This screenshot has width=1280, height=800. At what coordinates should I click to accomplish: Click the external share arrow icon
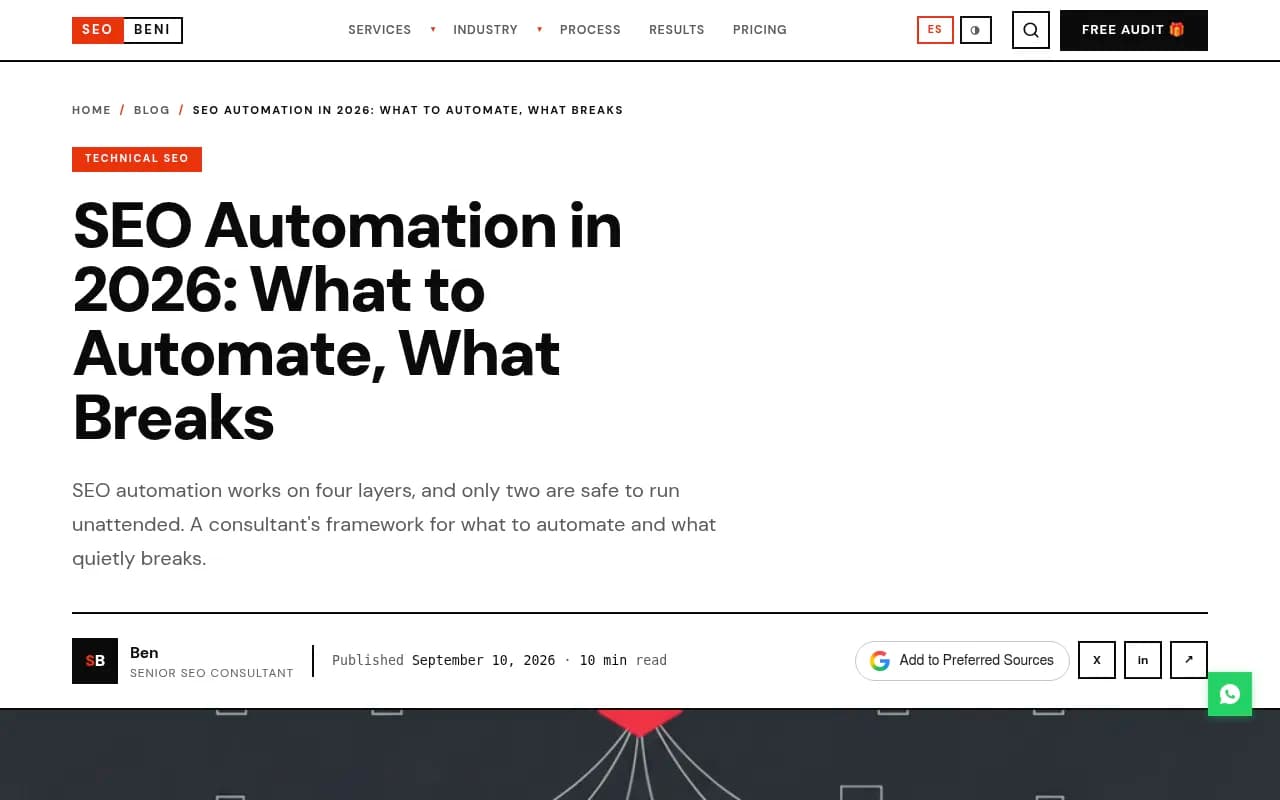[1189, 660]
